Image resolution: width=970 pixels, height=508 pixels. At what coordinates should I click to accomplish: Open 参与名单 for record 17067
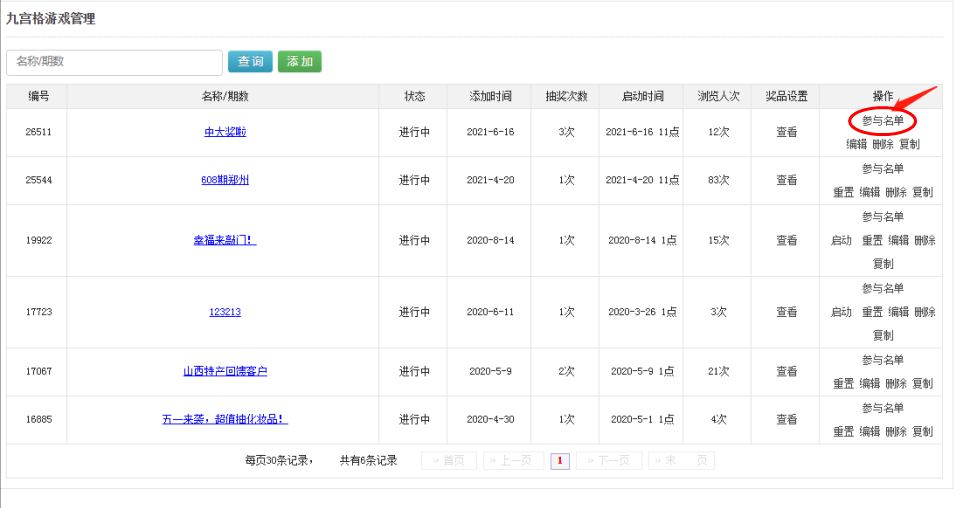[x=882, y=360]
